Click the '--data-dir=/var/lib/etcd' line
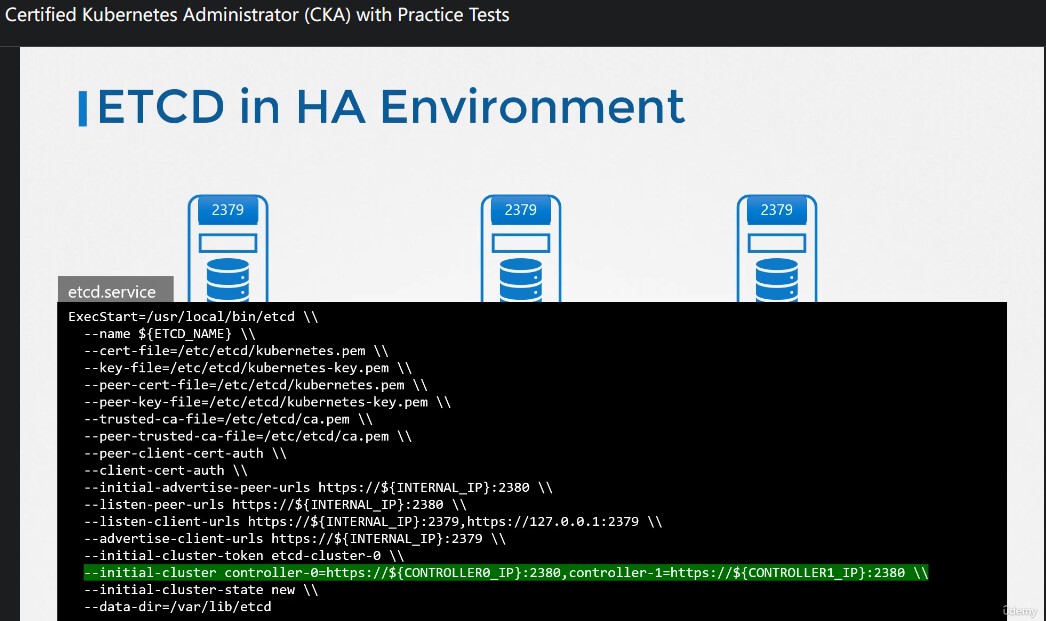This screenshot has height=621, width=1046. [177, 607]
